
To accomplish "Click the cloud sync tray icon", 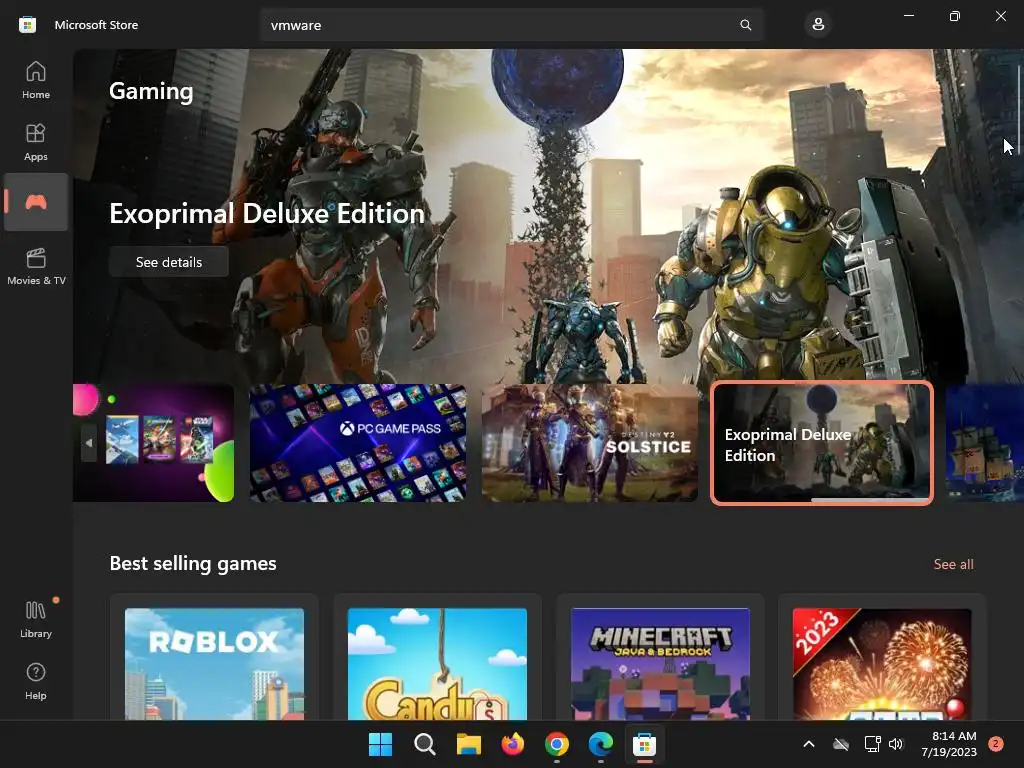I will pyautogui.click(x=841, y=744).
